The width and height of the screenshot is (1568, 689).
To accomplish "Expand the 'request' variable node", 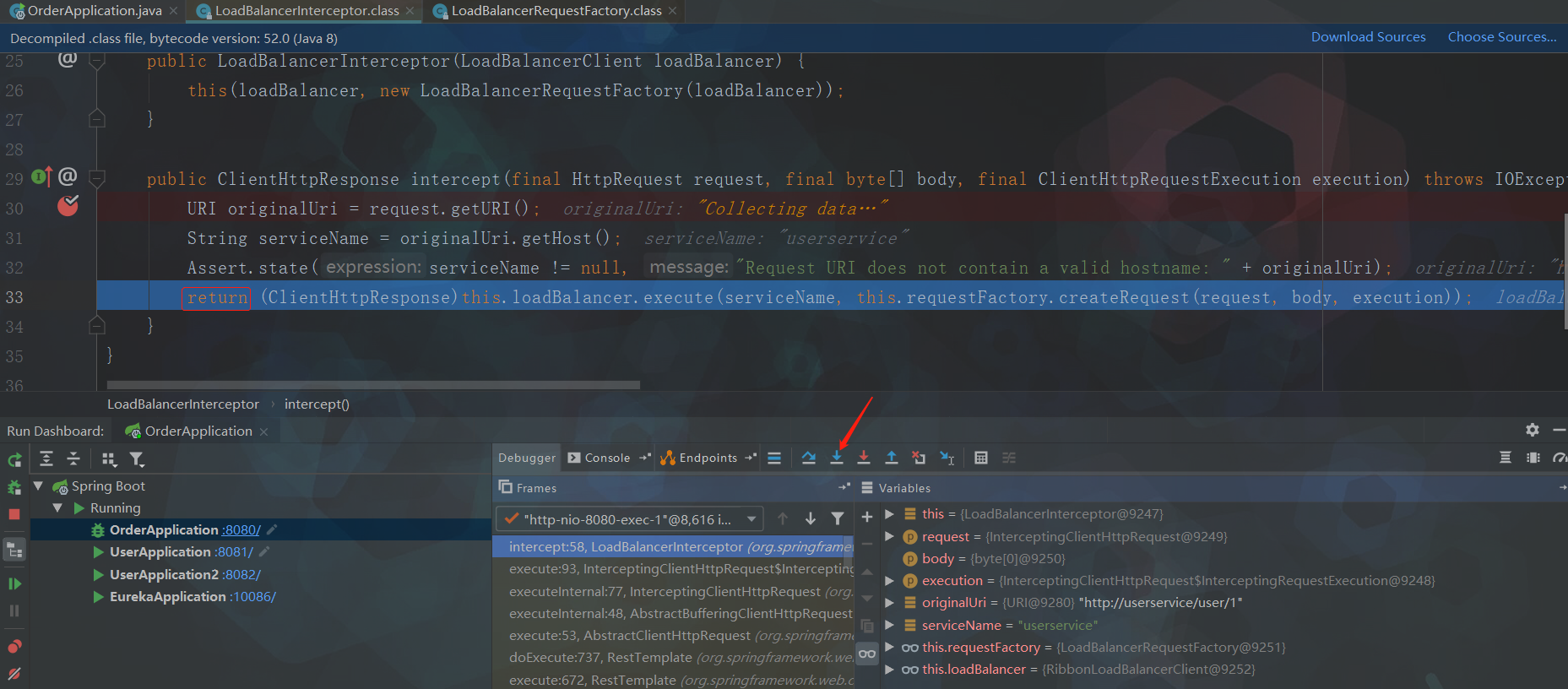I will (x=889, y=536).
